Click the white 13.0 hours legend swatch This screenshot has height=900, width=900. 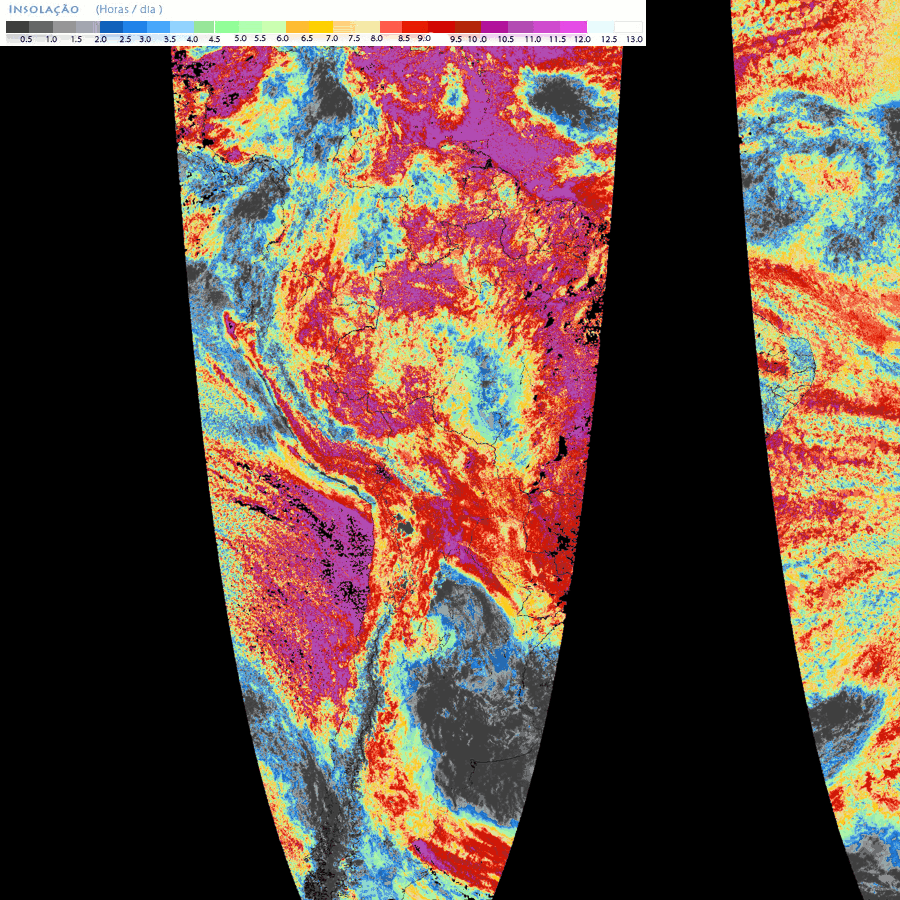(629, 27)
